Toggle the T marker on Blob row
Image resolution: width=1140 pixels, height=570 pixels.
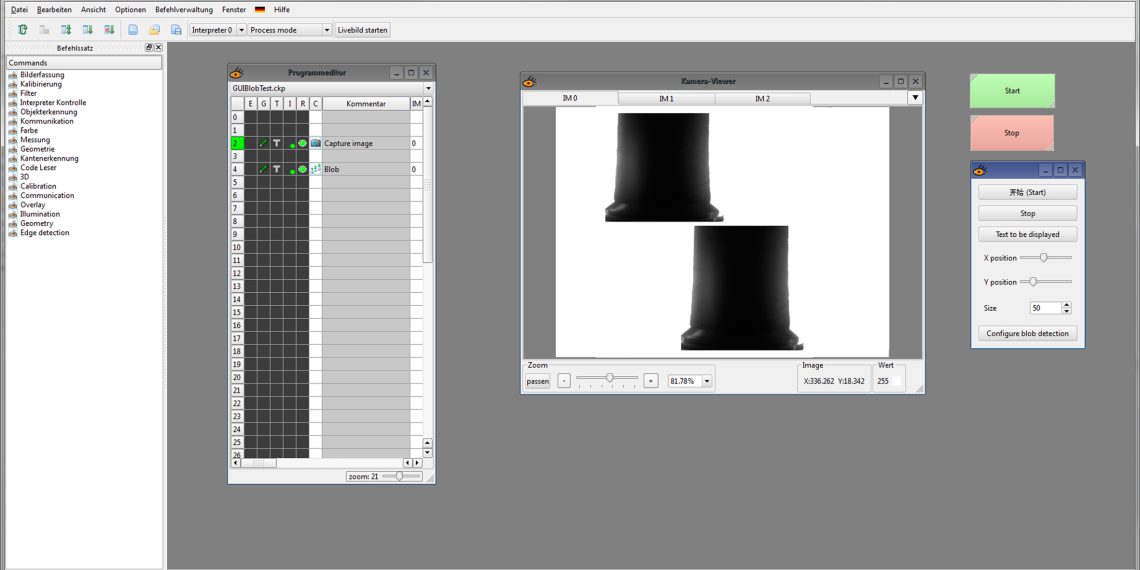click(x=277, y=169)
